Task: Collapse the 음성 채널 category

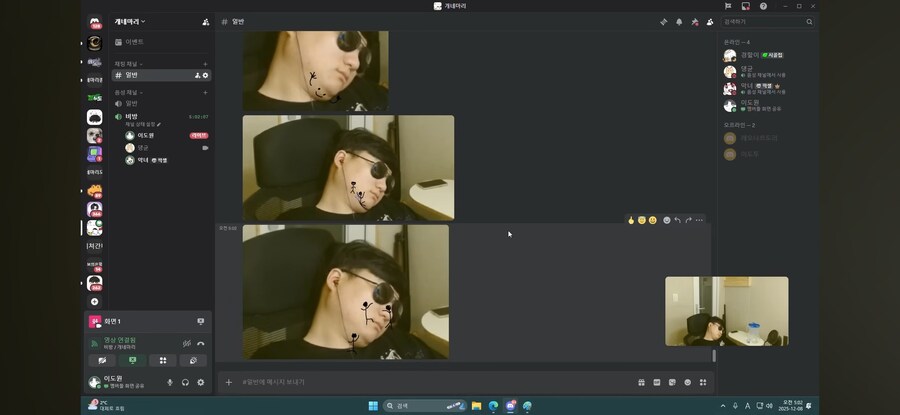Action: [x=129, y=92]
